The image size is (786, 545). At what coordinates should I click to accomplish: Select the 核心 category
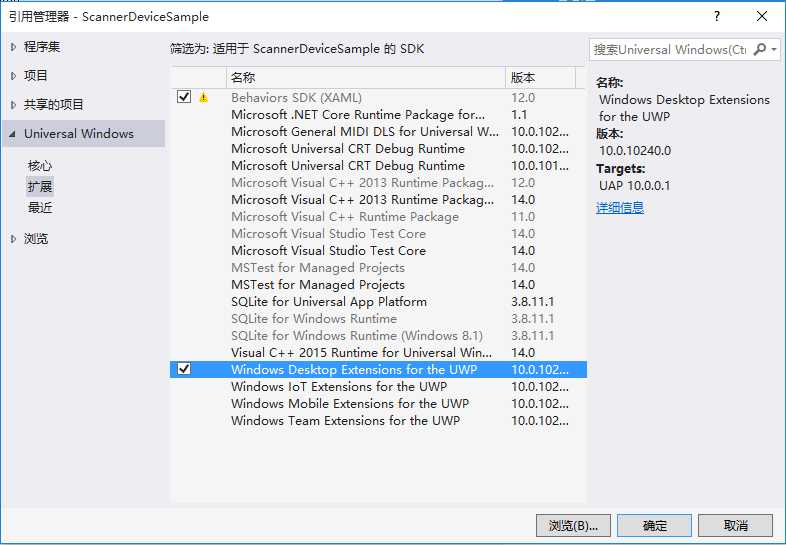coord(40,165)
